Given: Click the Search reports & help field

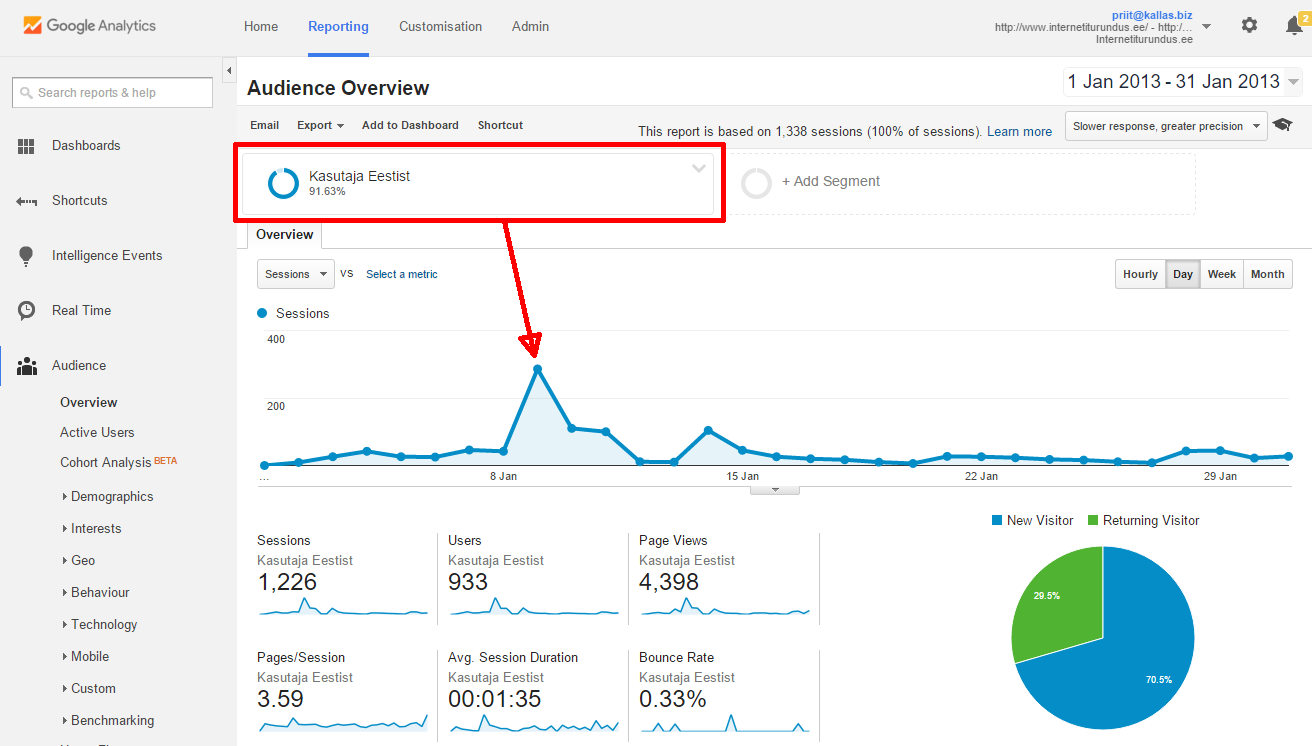Looking at the screenshot, I should point(113,93).
